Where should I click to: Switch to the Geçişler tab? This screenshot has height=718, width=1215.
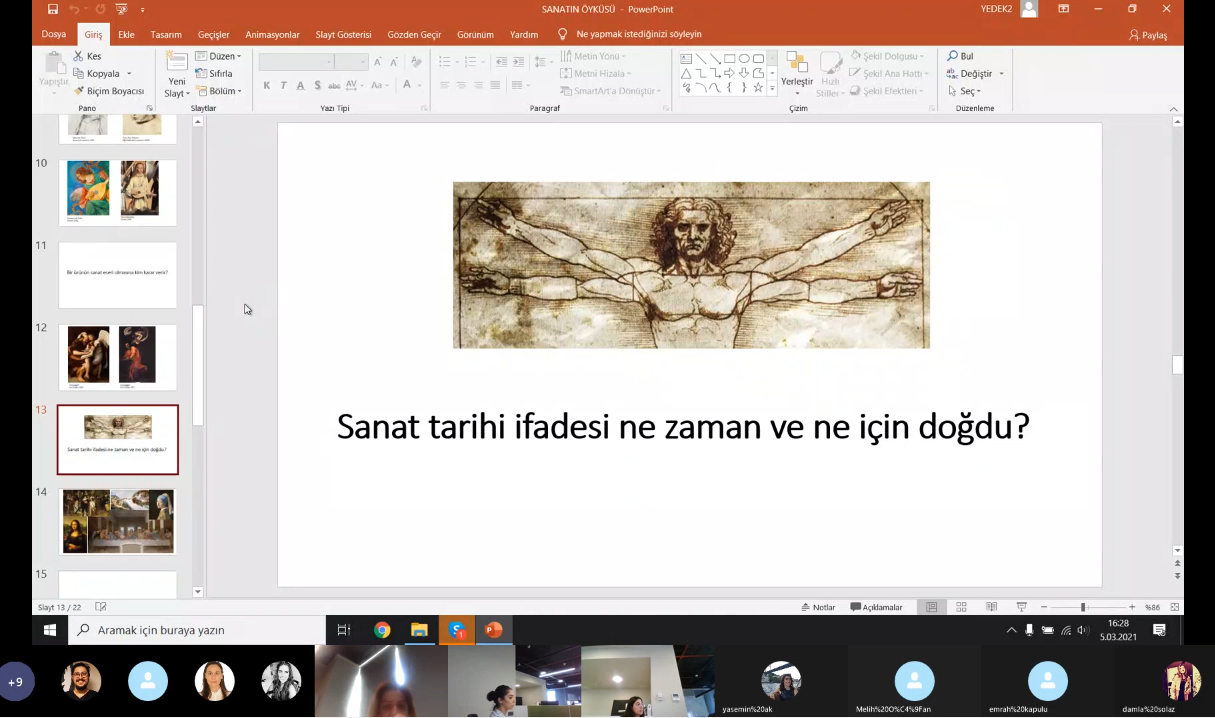pos(214,34)
